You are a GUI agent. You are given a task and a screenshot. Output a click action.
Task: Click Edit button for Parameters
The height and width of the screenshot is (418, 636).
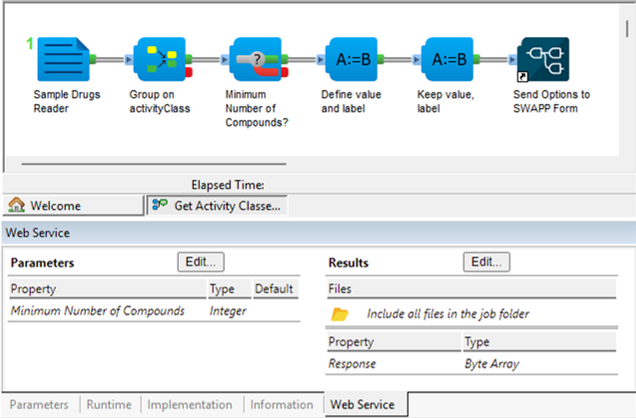pos(201,262)
